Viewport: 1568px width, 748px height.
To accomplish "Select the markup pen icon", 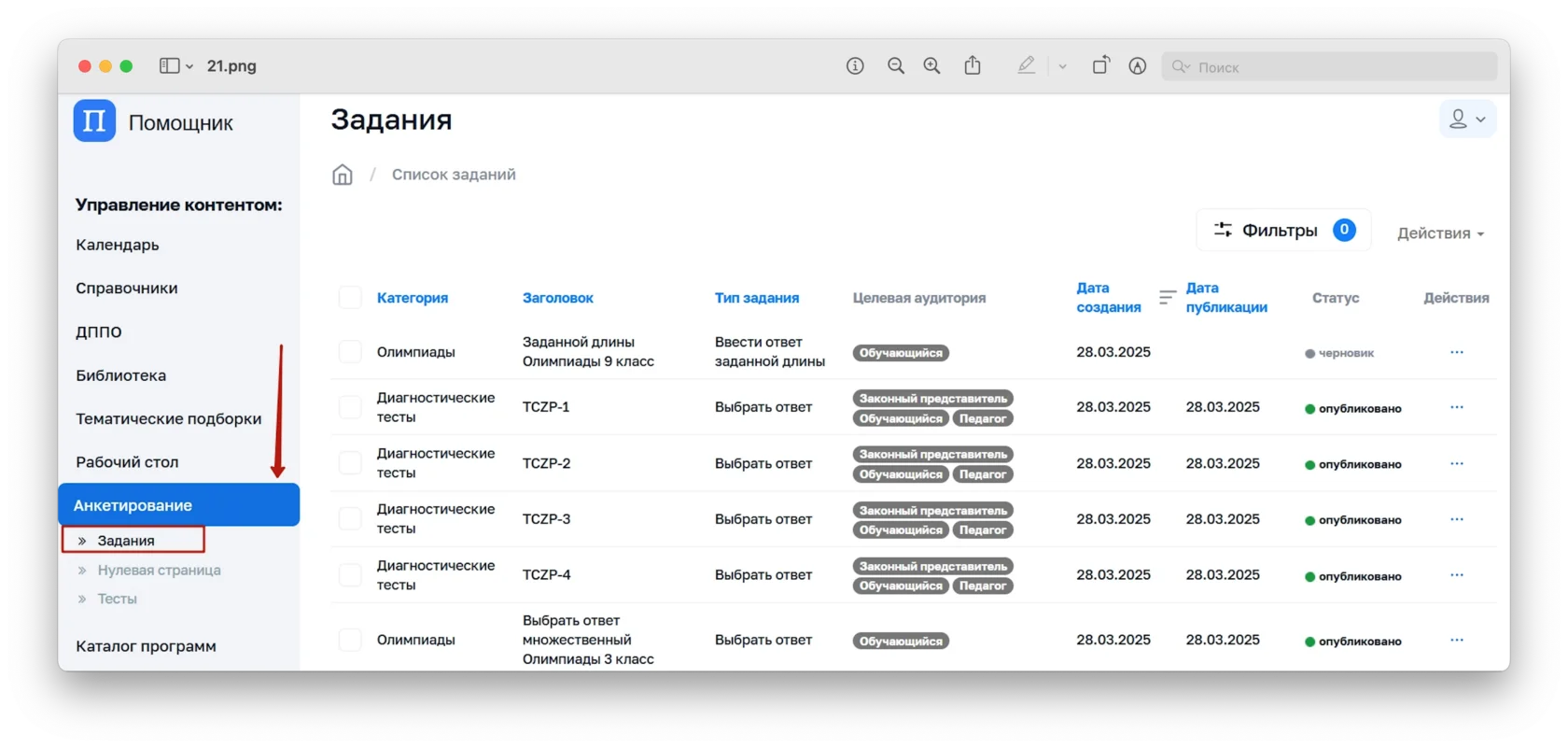I will pos(1027,65).
